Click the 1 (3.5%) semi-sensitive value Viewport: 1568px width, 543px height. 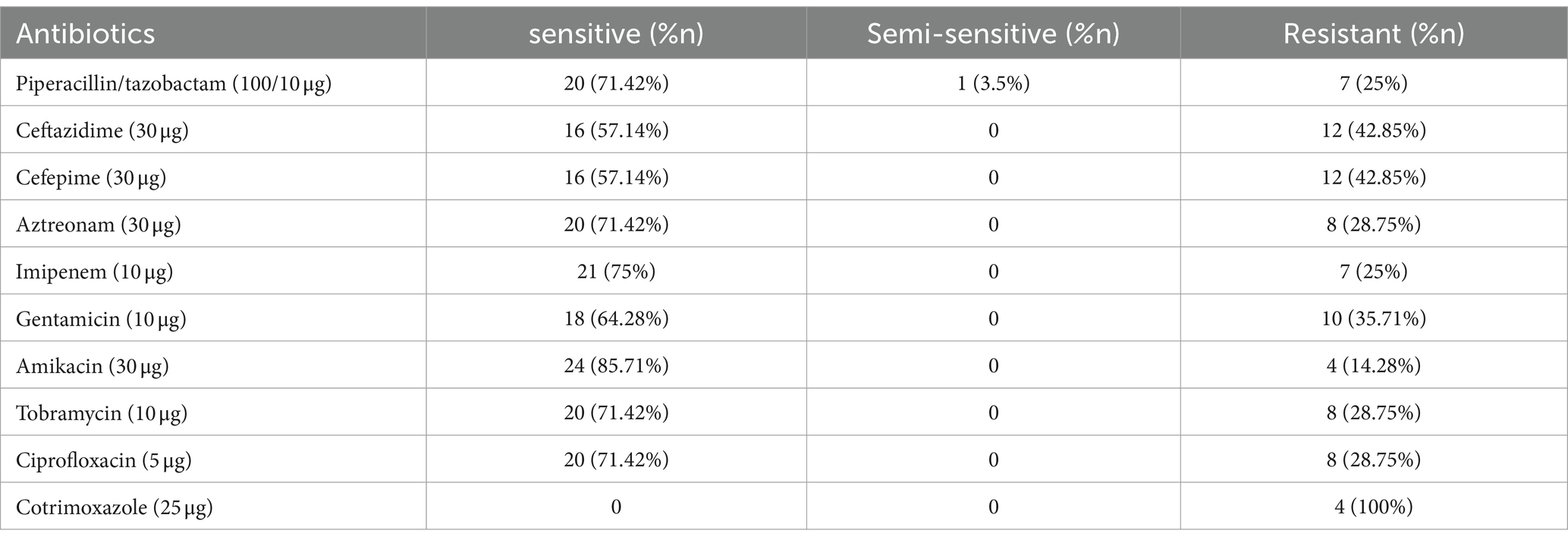(x=993, y=83)
